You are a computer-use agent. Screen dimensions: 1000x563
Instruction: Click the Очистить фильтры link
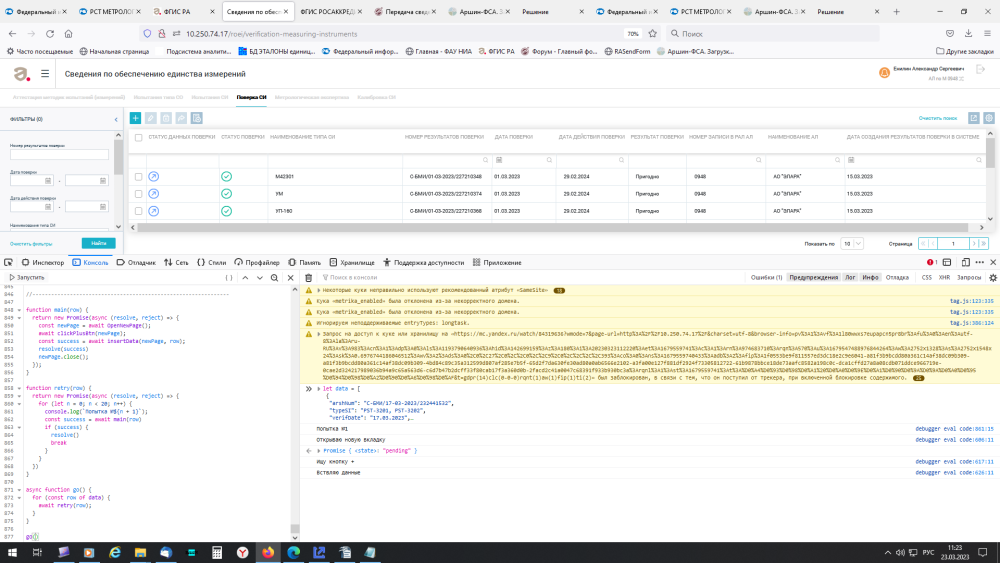[31, 243]
